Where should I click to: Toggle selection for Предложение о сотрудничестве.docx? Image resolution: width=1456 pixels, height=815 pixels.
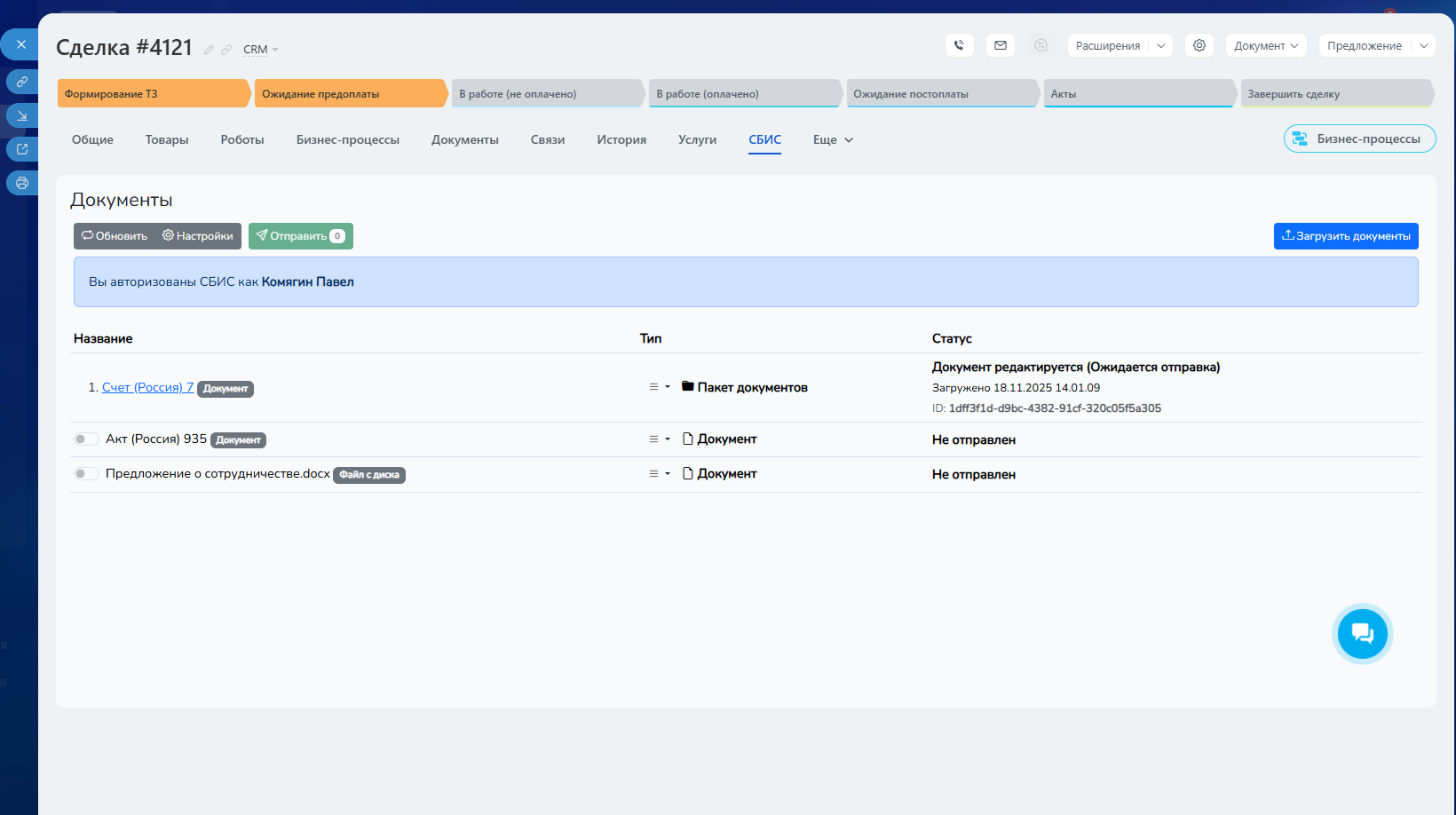point(86,473)
